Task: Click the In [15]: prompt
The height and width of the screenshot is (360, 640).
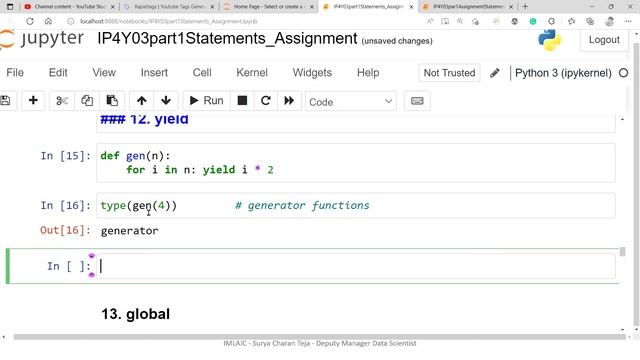Action: [x=65, y=156]
